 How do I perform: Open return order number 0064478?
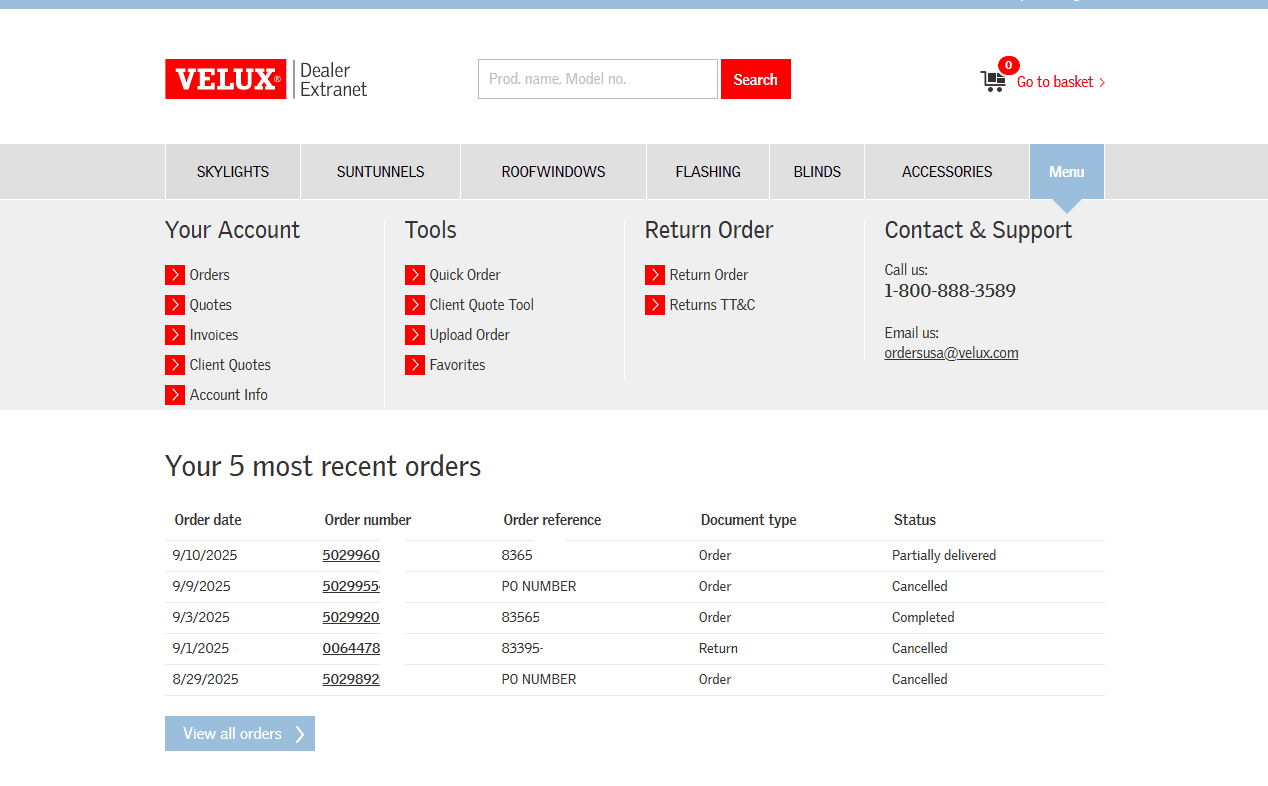(x=351, y=648)
